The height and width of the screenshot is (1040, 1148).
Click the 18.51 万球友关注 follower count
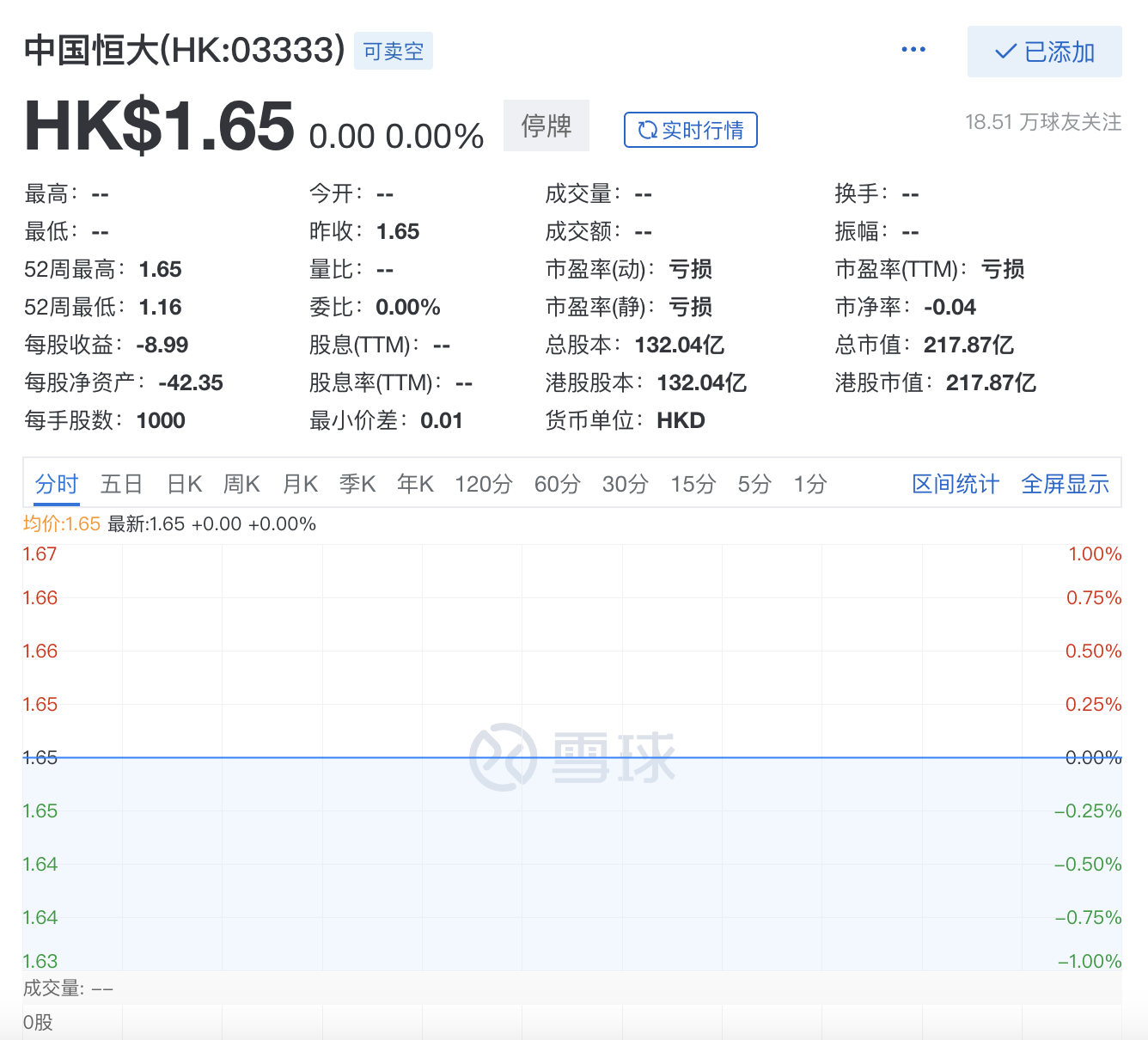coord(1043,122)
